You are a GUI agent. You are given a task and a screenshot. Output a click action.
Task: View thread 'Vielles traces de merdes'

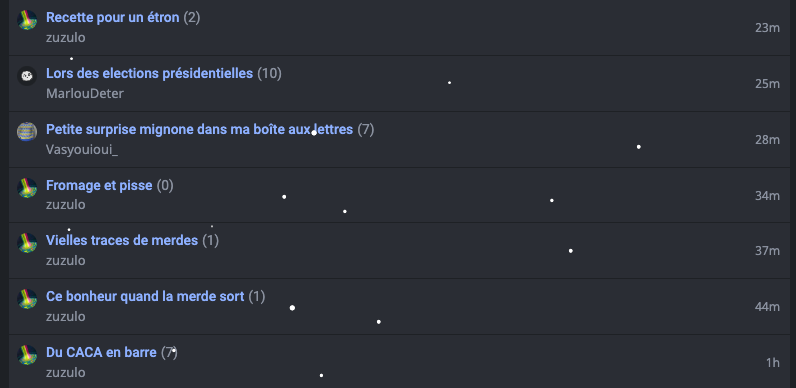point(122,240)
